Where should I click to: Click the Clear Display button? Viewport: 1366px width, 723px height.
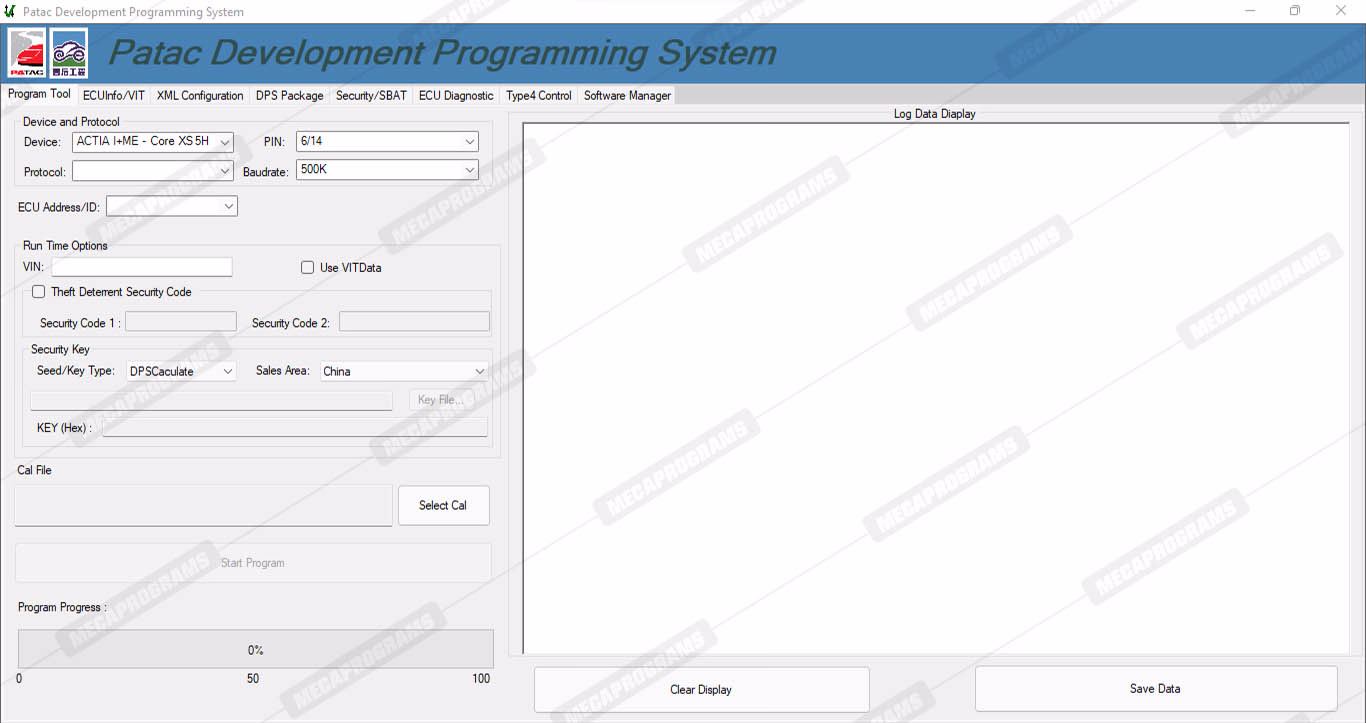tap(701, 690)
